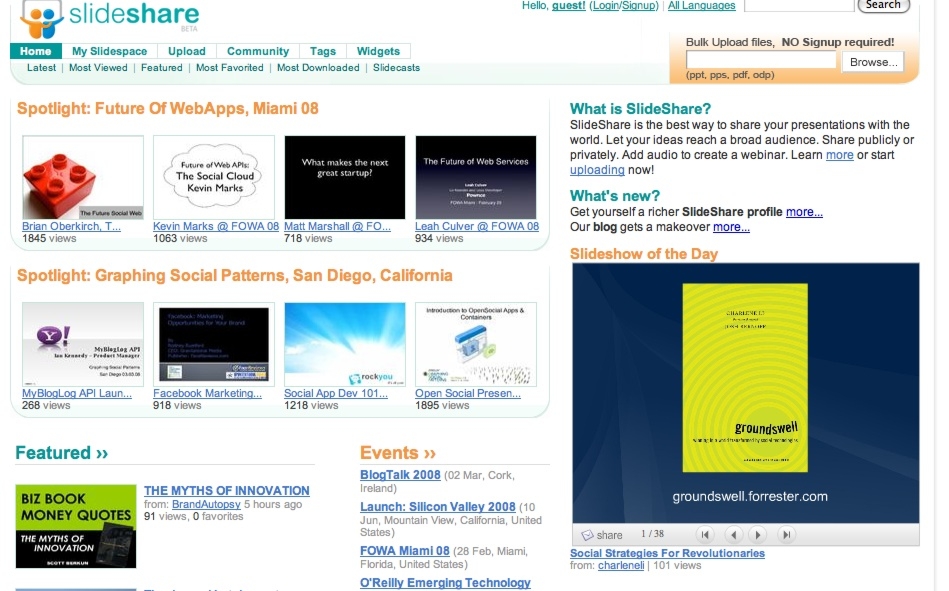Show Latest slideshows

coord(41,68)
